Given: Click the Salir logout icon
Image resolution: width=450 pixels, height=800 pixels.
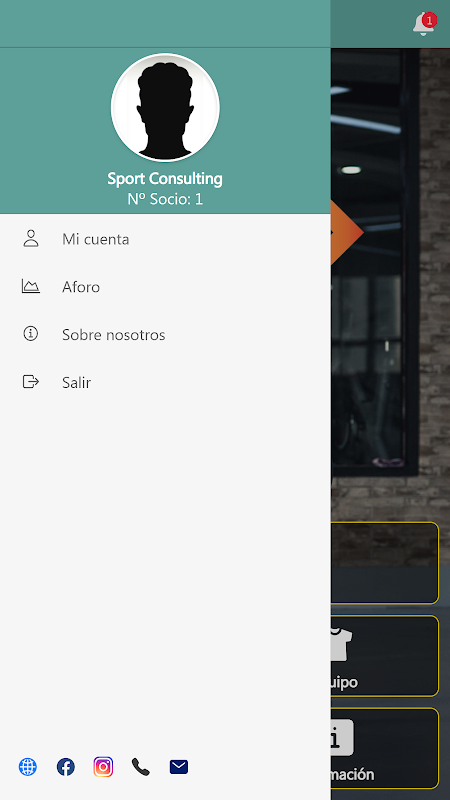Looking at the screenshot, I should tap(31, 382).
